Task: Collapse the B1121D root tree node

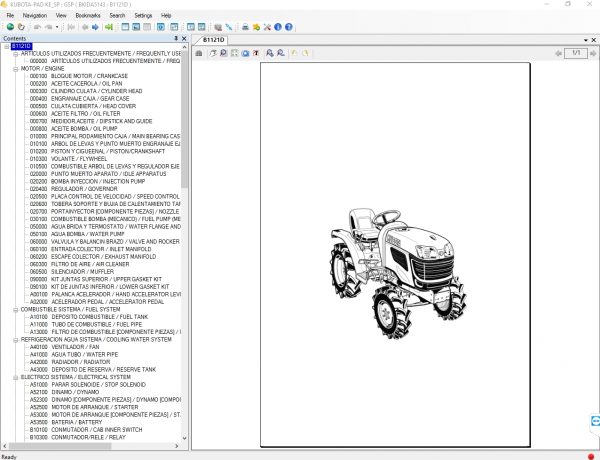Action: click(5, 47)
